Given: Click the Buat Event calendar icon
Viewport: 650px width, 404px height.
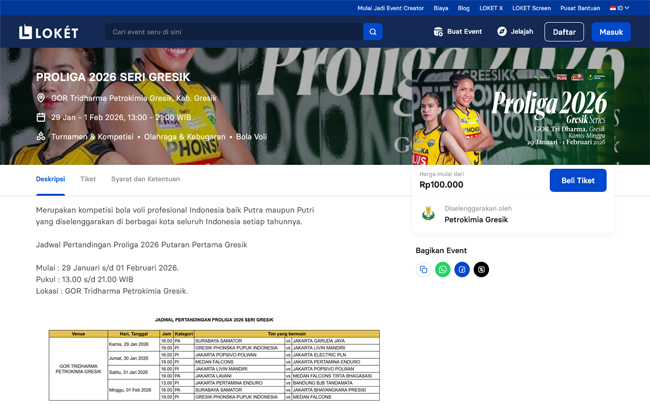Looking at the screenshot, I should [438, 31].
